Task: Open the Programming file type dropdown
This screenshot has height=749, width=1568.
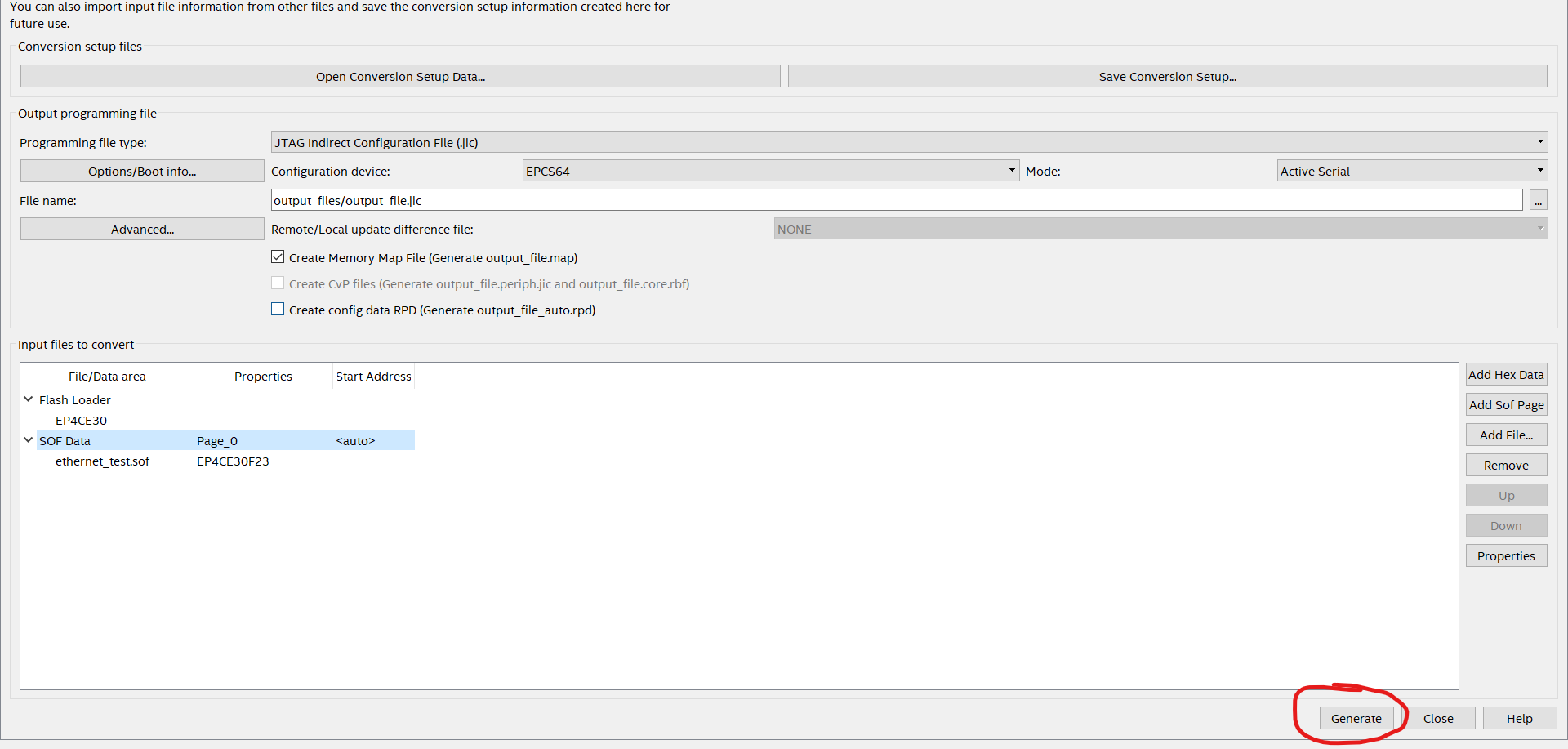Action: click(x=908, y=142)
